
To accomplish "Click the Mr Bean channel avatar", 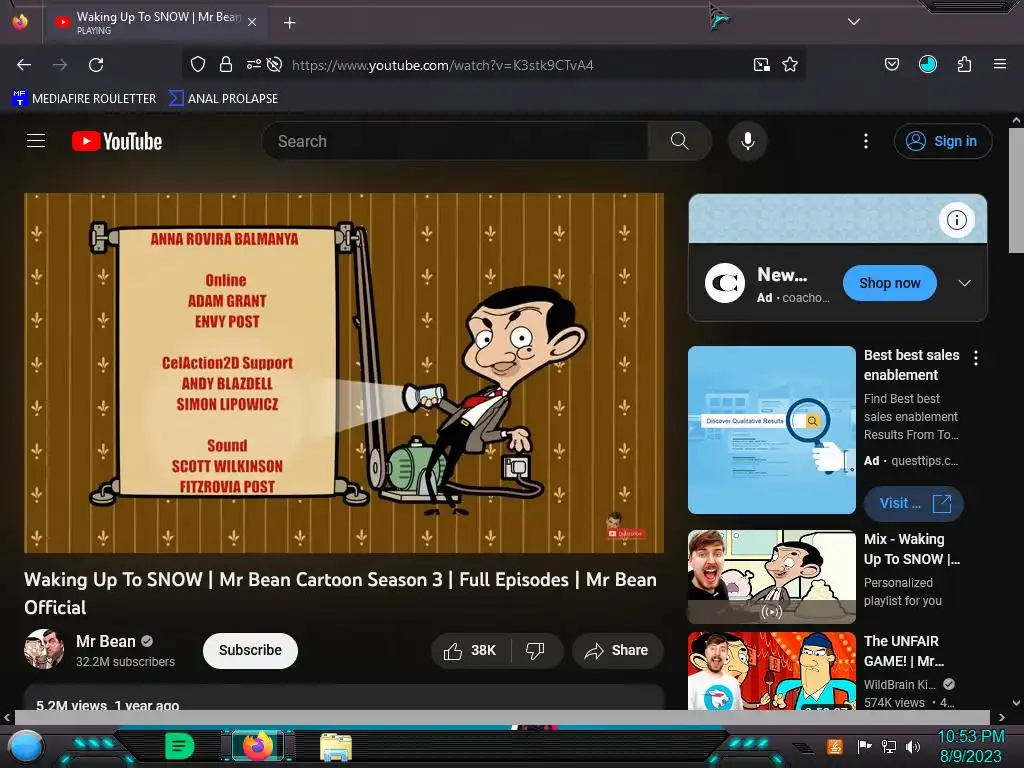I will point(44,649).
